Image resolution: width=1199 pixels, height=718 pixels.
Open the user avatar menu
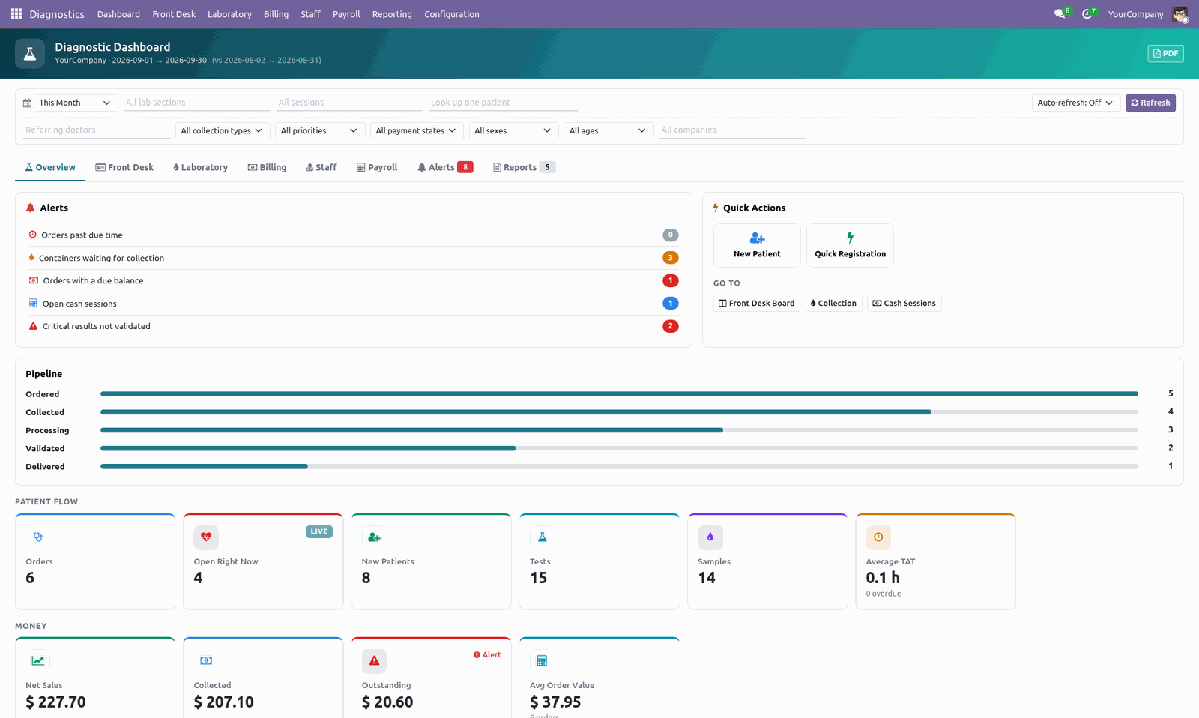(x=1180, y=14)
